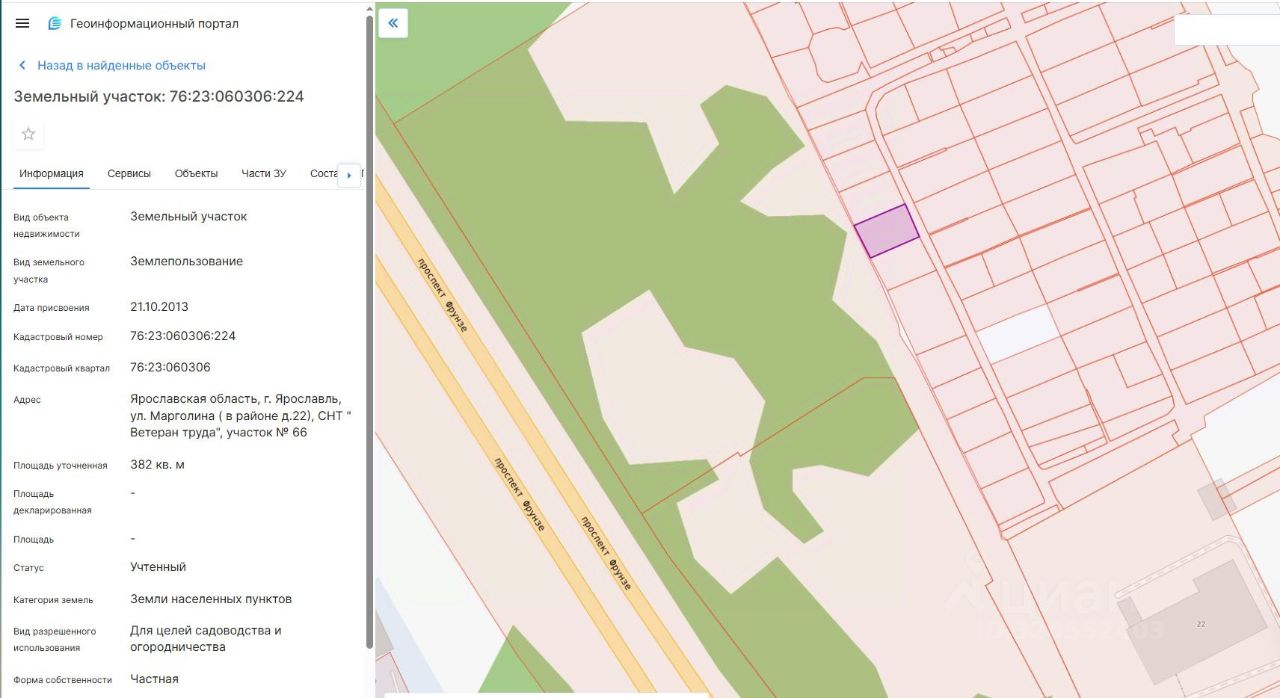Select the cadastral number value 76:23:060306:224
This screenshot has width=1280, height=698.
point(183,336)
